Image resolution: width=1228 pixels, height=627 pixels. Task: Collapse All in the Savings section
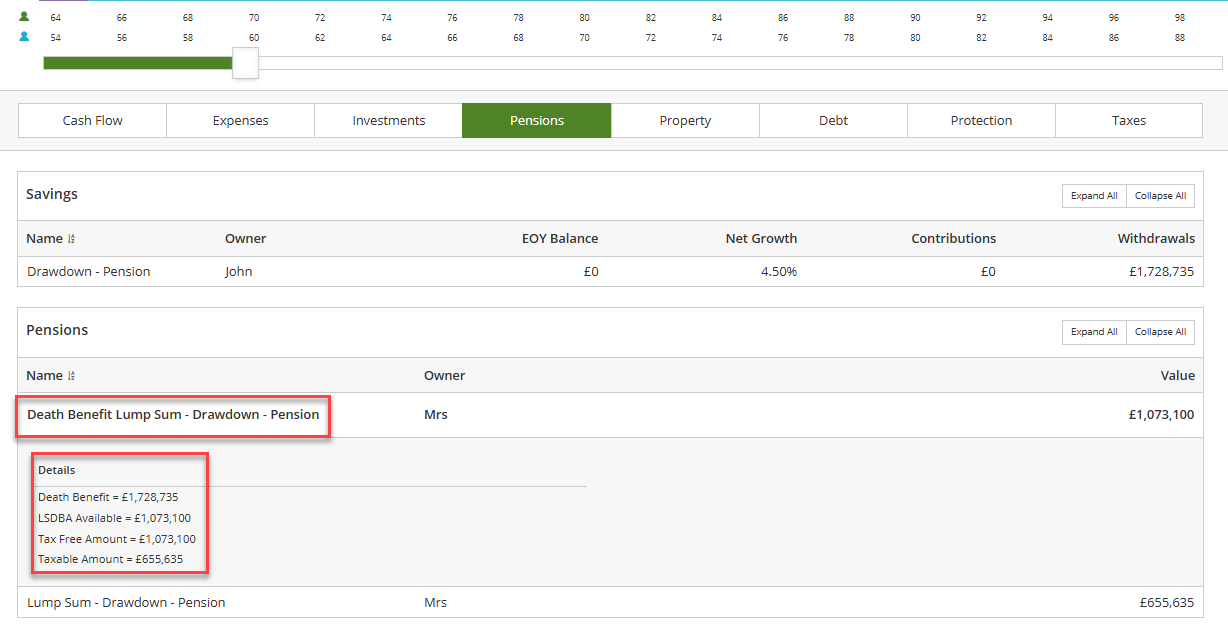(1160, 196)
